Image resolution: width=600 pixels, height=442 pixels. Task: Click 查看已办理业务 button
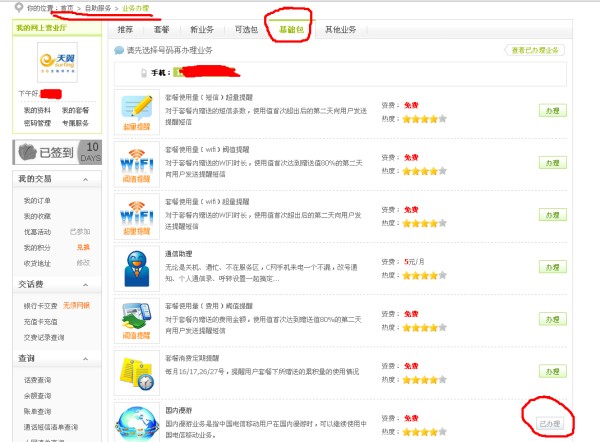pos(535,50)
